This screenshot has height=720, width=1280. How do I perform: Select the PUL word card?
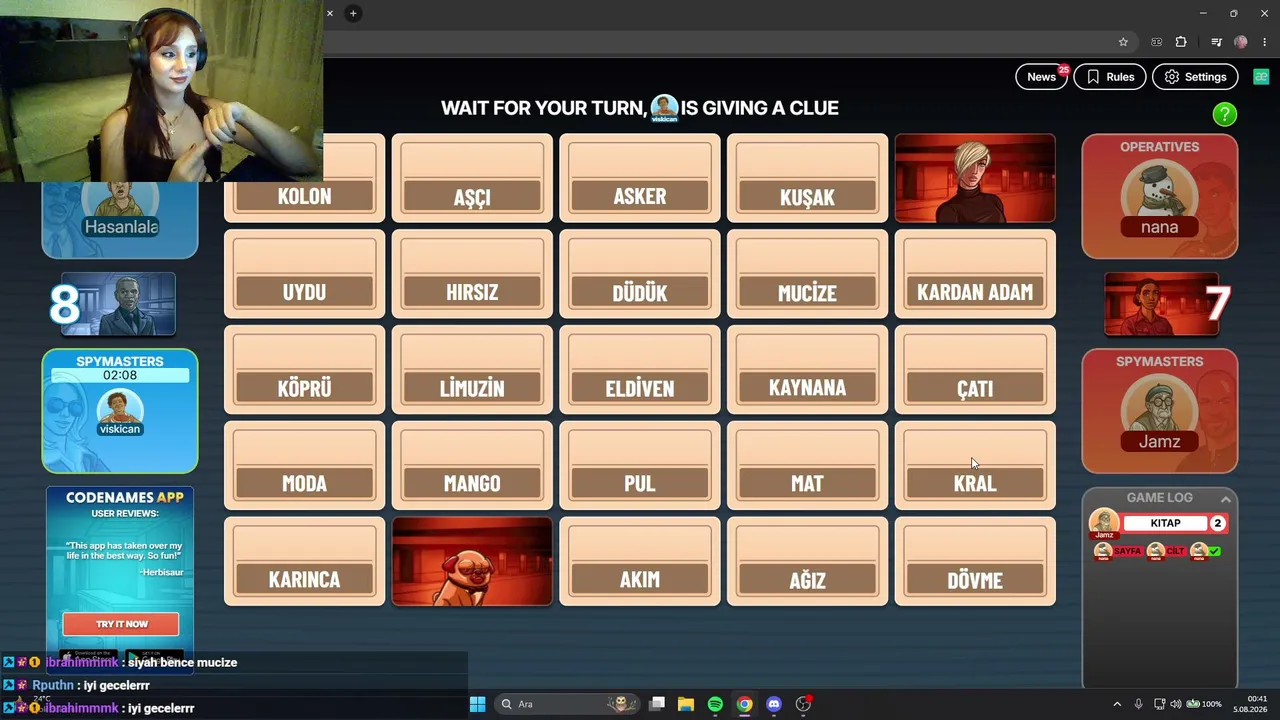pyautogui.click(x=640, y=466)
